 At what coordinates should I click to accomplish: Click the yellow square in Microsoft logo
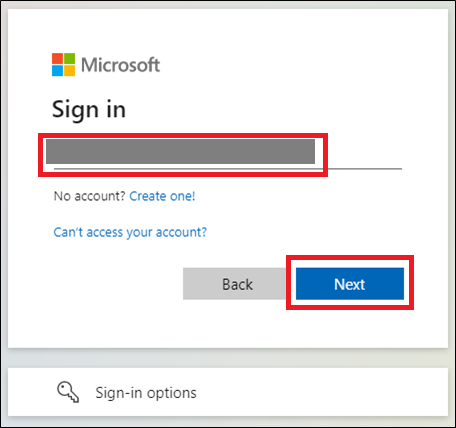[69, 71]
